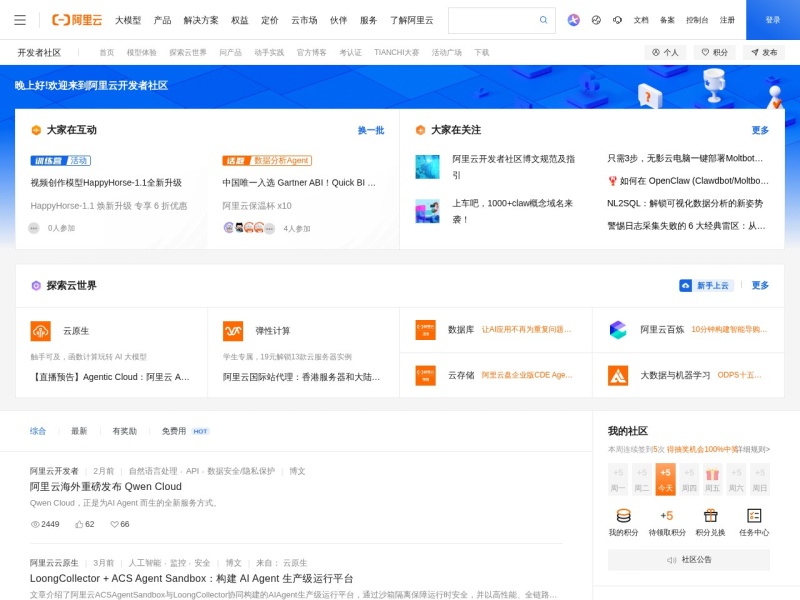Click the likes thumb icon with 62

[79, 524]
